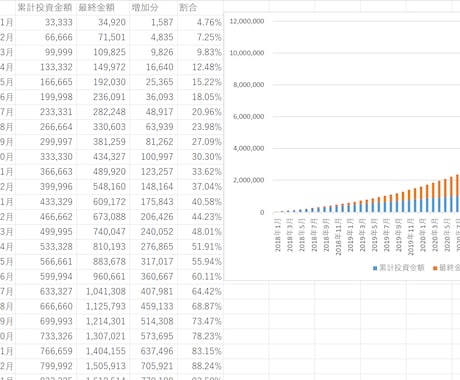Click the 37.04% cell
The height and width of the screenshot is (380, 460).
point(200,187)
